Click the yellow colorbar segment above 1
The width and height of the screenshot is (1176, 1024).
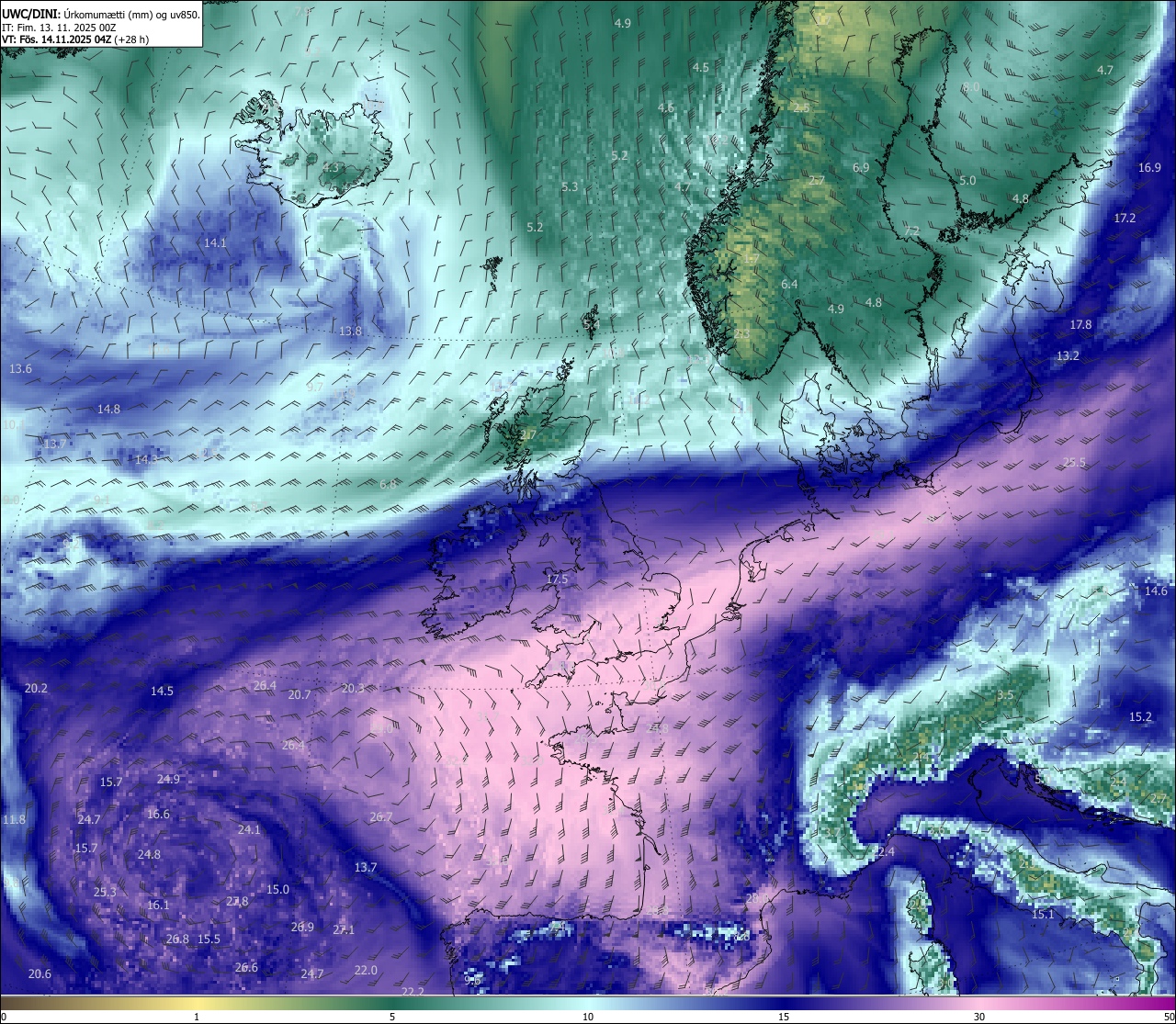pyautogui.click(x=197, y=1003)
